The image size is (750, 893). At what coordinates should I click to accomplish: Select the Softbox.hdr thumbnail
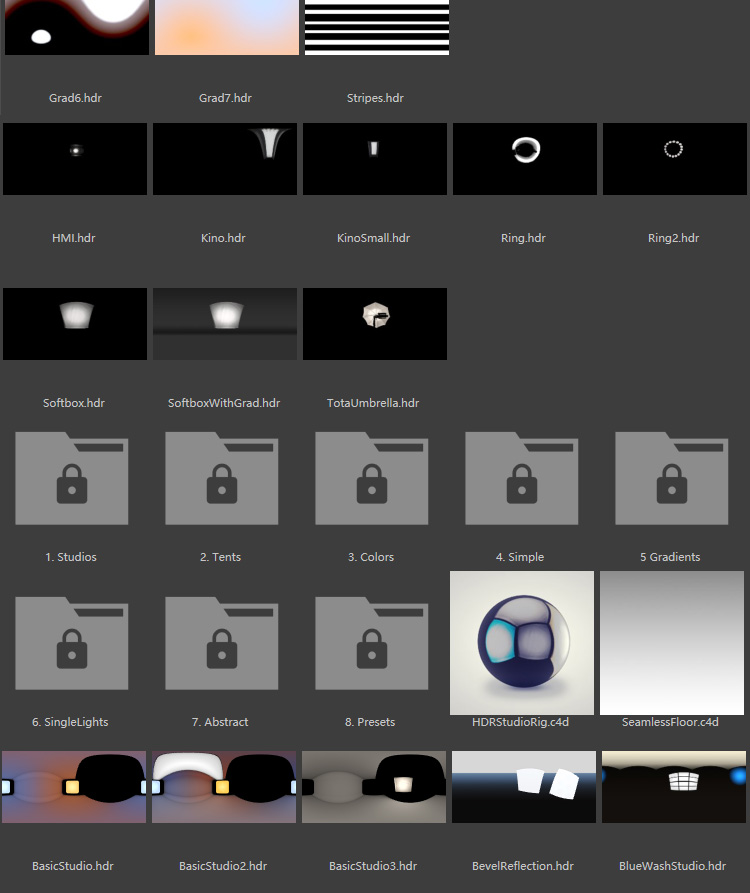(75, 323)
